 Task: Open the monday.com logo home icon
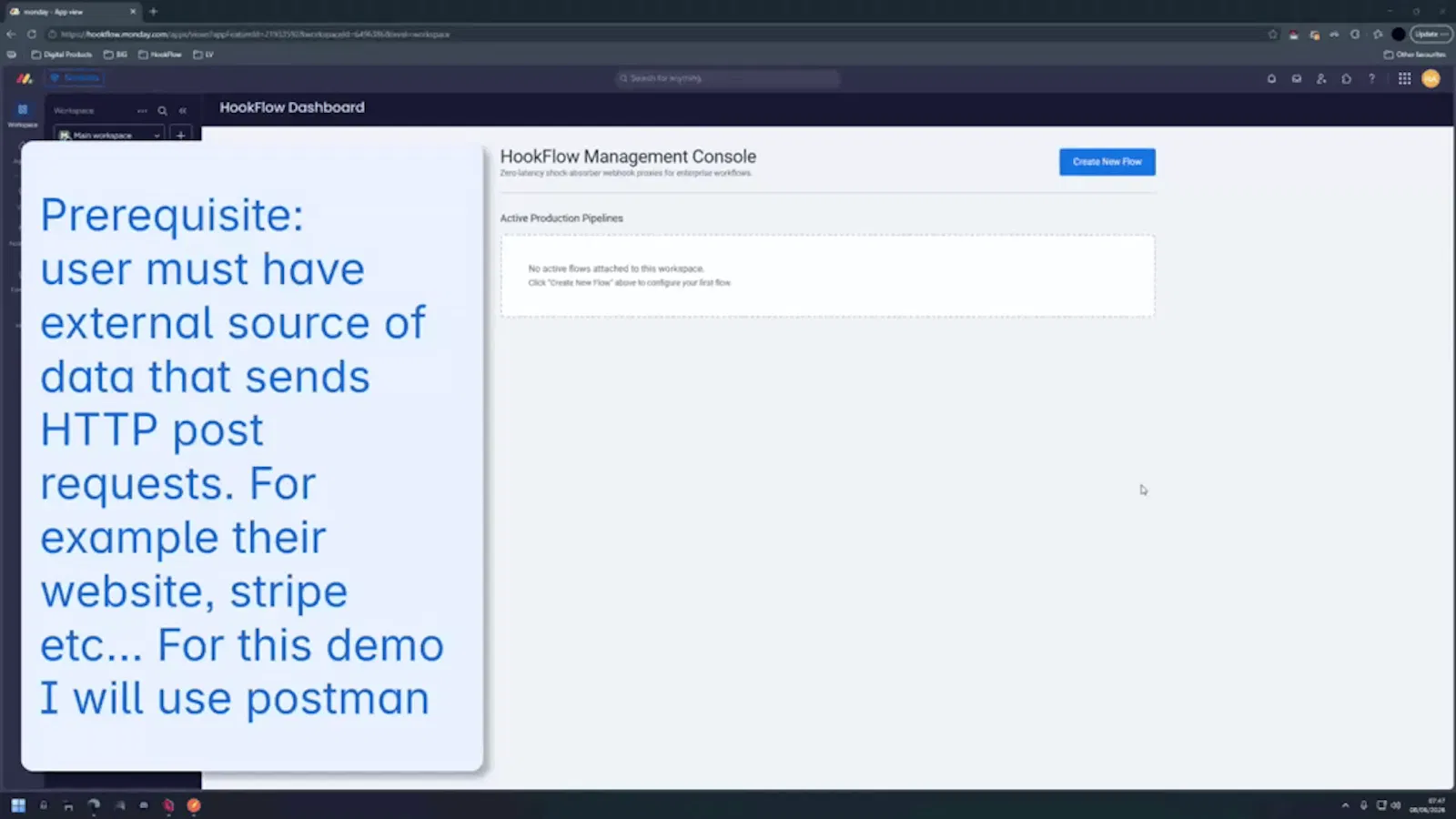[x=25, y=78]
